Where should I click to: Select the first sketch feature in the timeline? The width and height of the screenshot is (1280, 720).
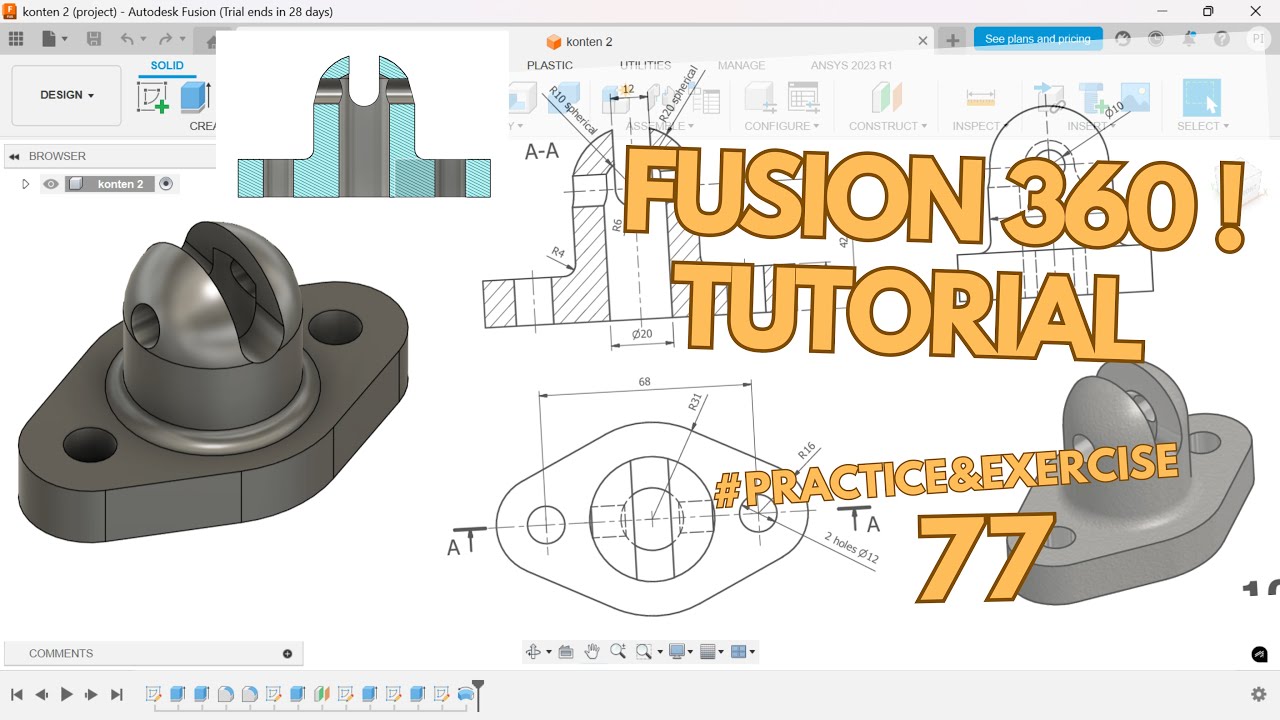(x=154, y=694)
